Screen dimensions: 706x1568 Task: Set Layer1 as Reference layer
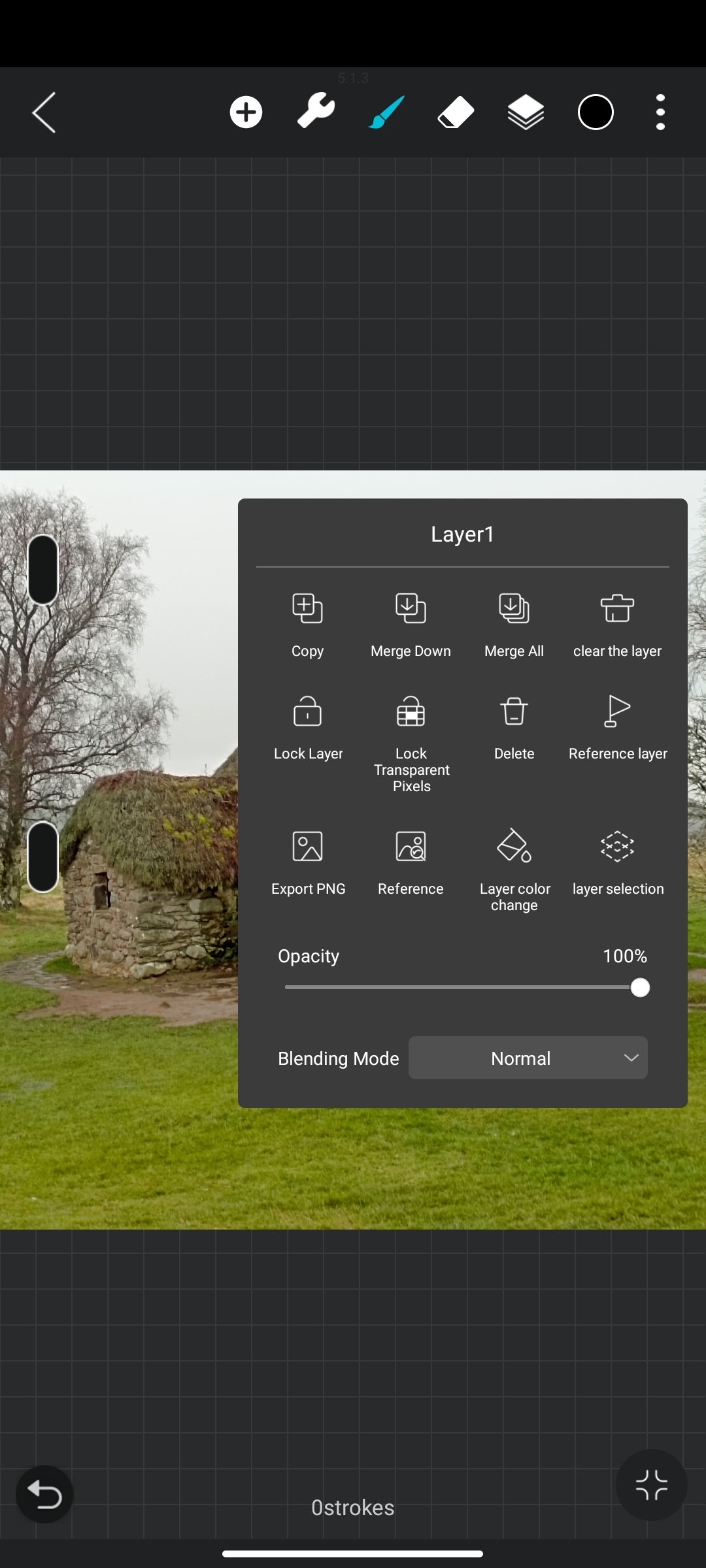[618, 727]
